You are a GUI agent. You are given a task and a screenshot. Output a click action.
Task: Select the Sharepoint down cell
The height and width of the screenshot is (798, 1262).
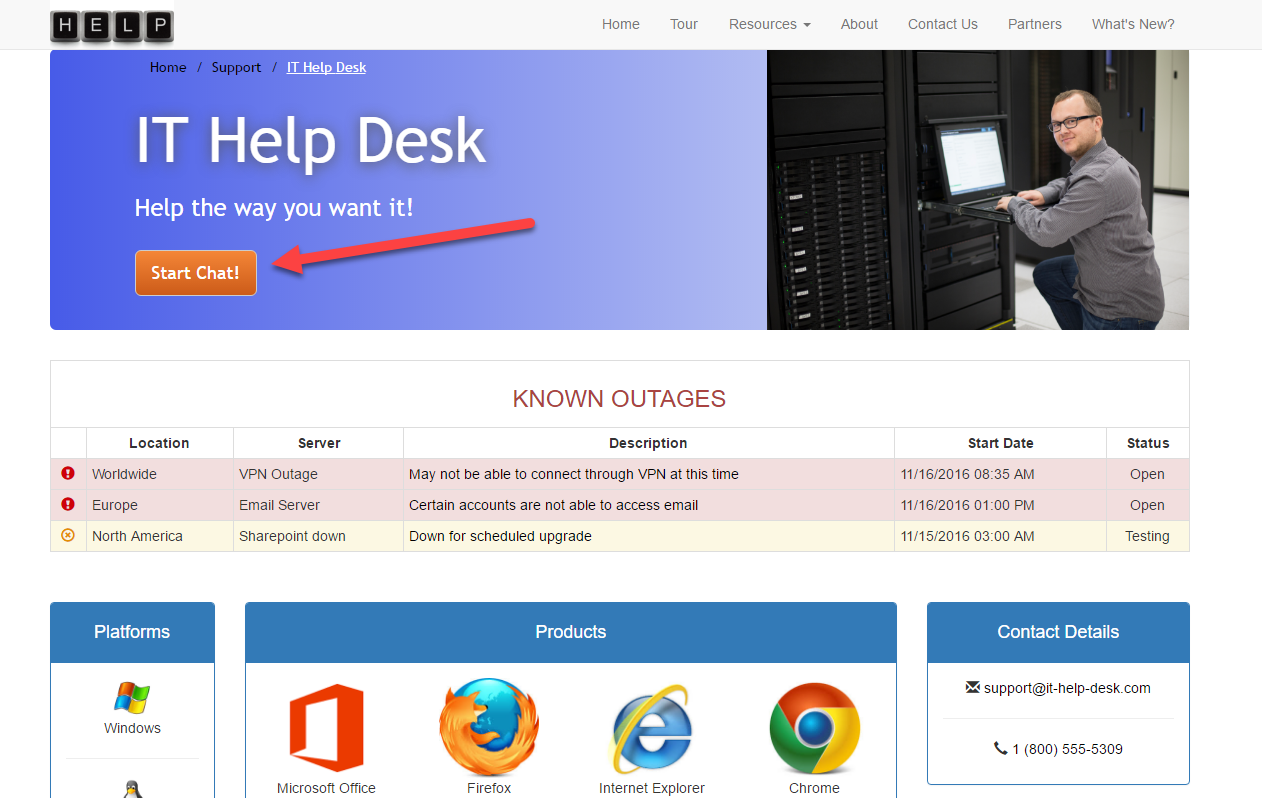319,536
